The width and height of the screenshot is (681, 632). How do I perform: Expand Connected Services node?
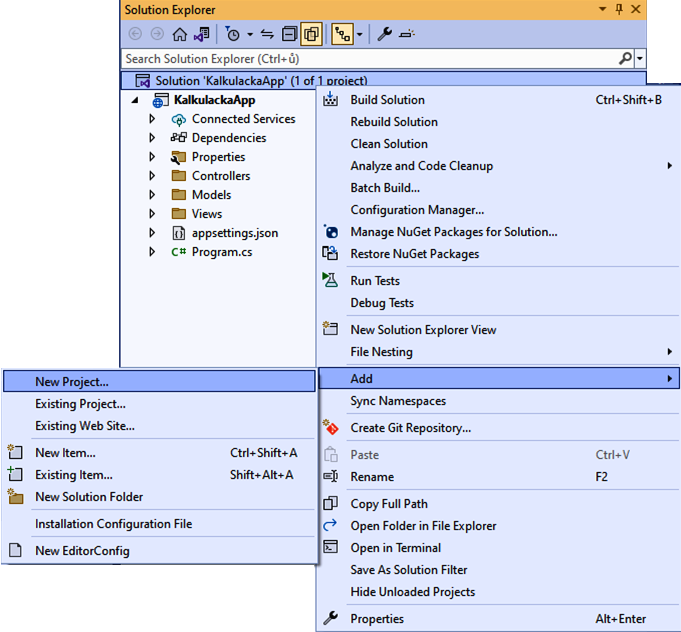pyautogui.click(x=152, y=119)
